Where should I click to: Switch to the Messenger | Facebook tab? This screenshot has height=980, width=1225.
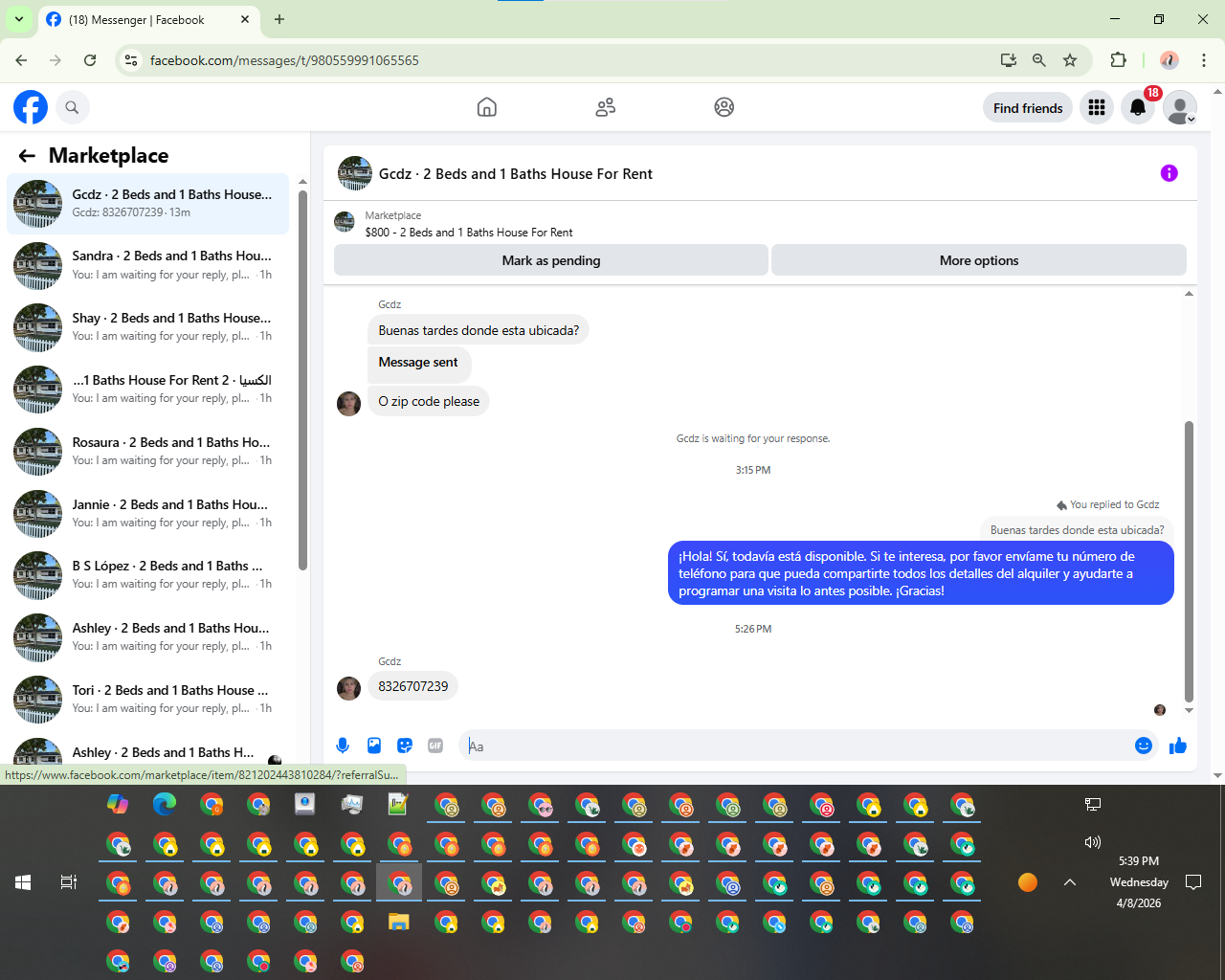point(136,19)
